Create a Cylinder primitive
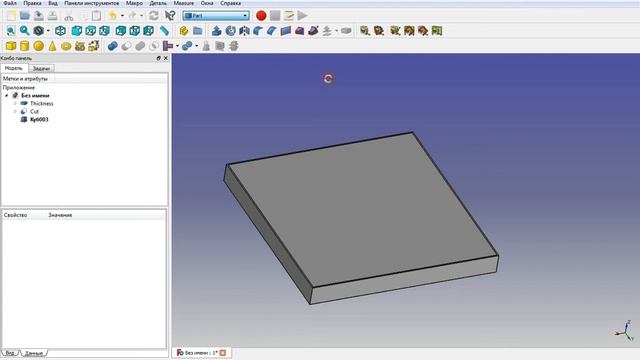 25,46
